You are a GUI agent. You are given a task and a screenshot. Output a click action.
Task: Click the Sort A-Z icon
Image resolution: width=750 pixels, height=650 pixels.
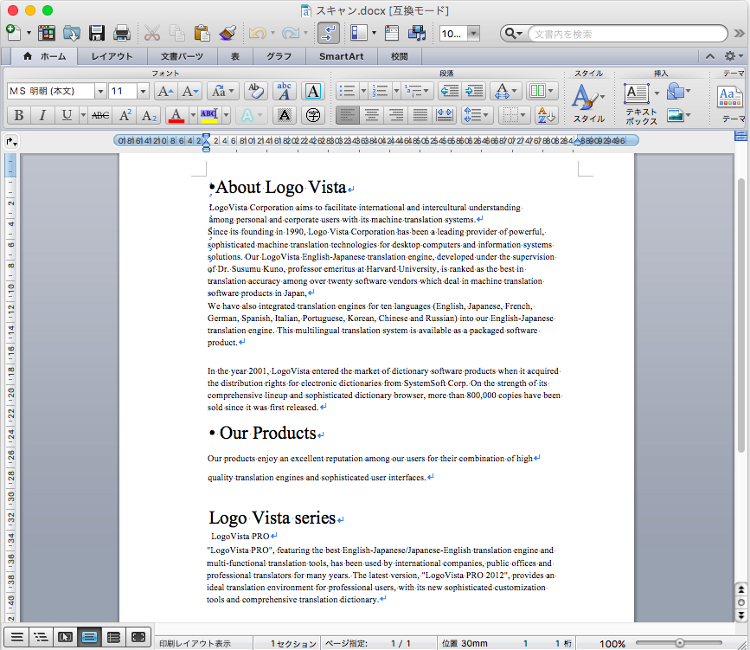546,115
